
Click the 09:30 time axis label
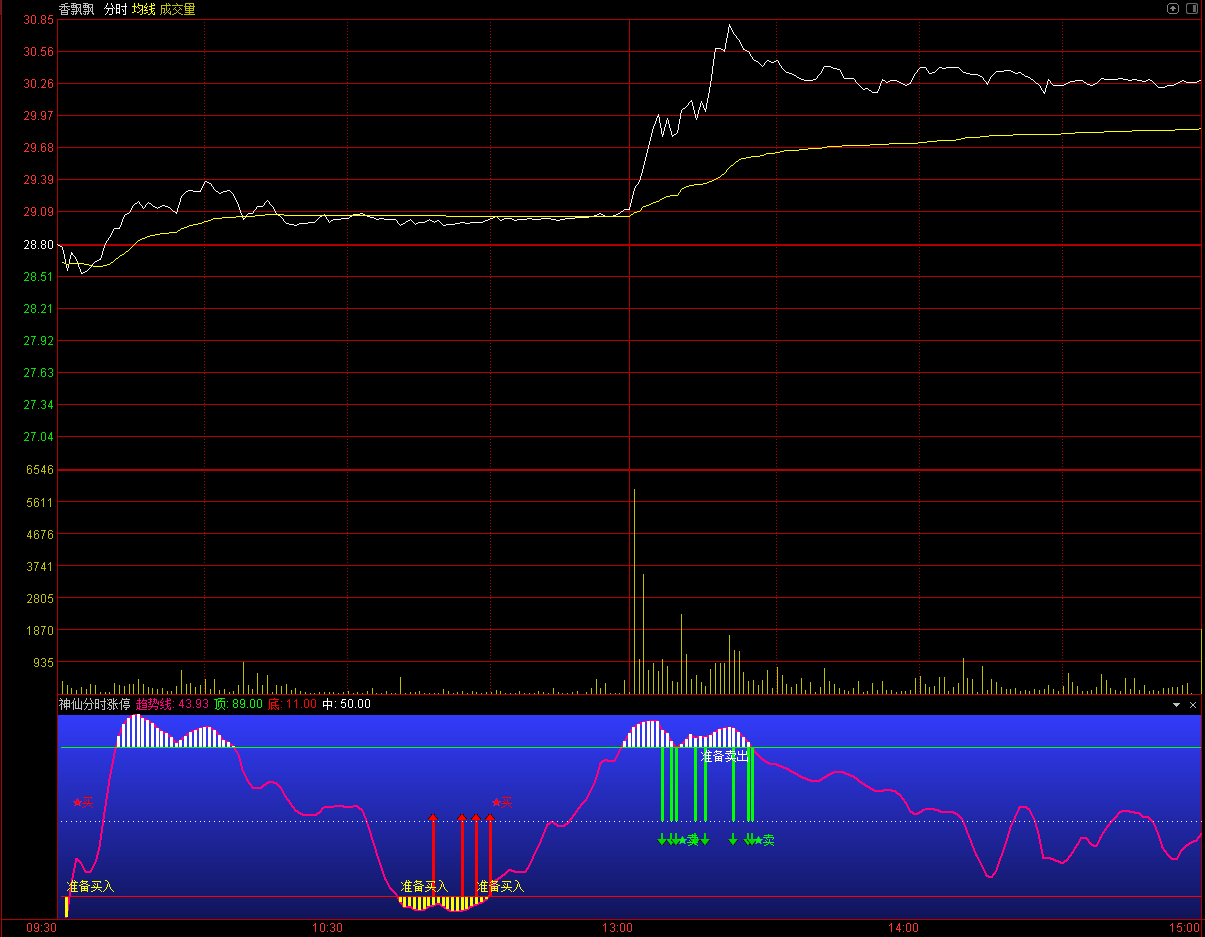[41, 929]
